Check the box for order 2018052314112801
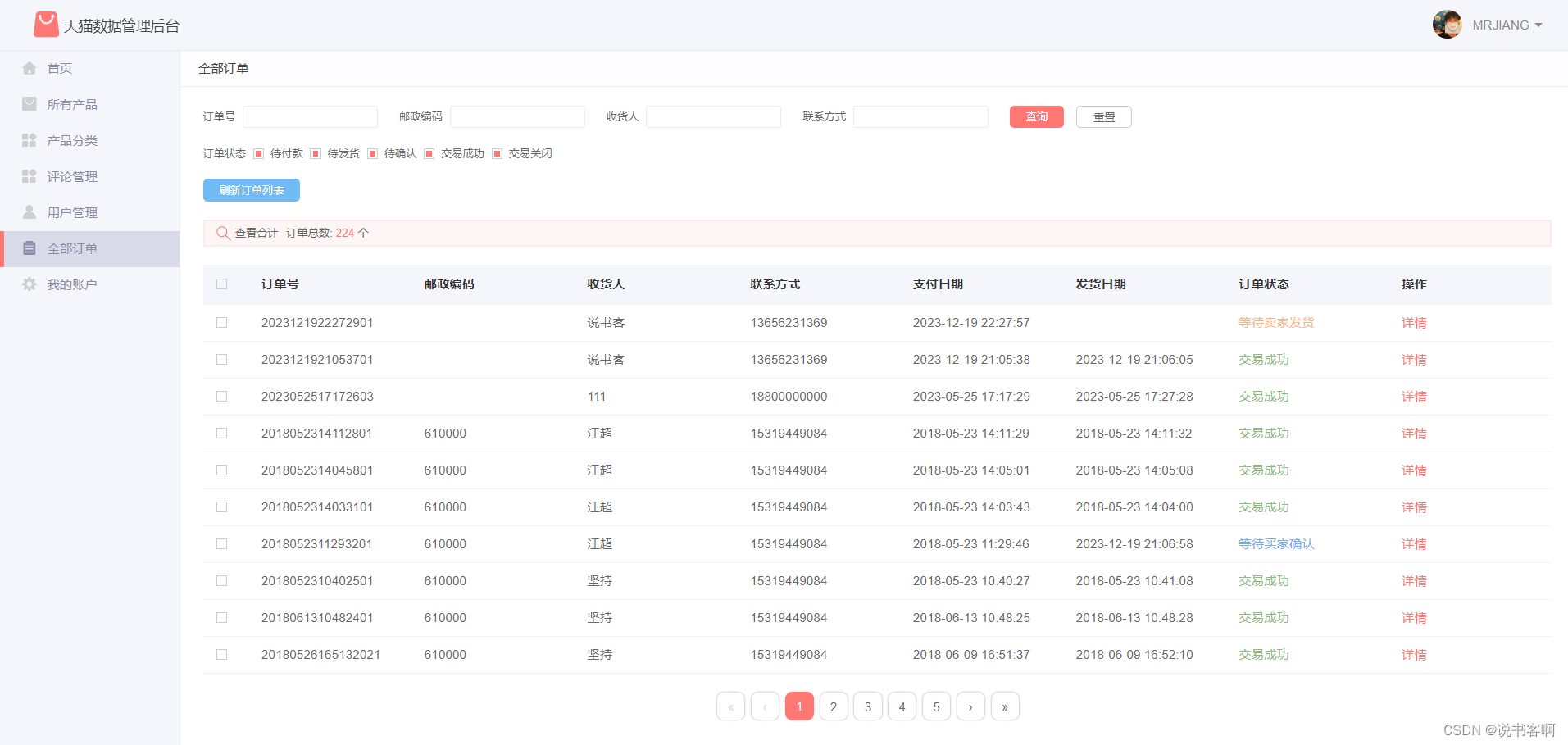Viewport: 1568px width, 745px height. point(221,434)
